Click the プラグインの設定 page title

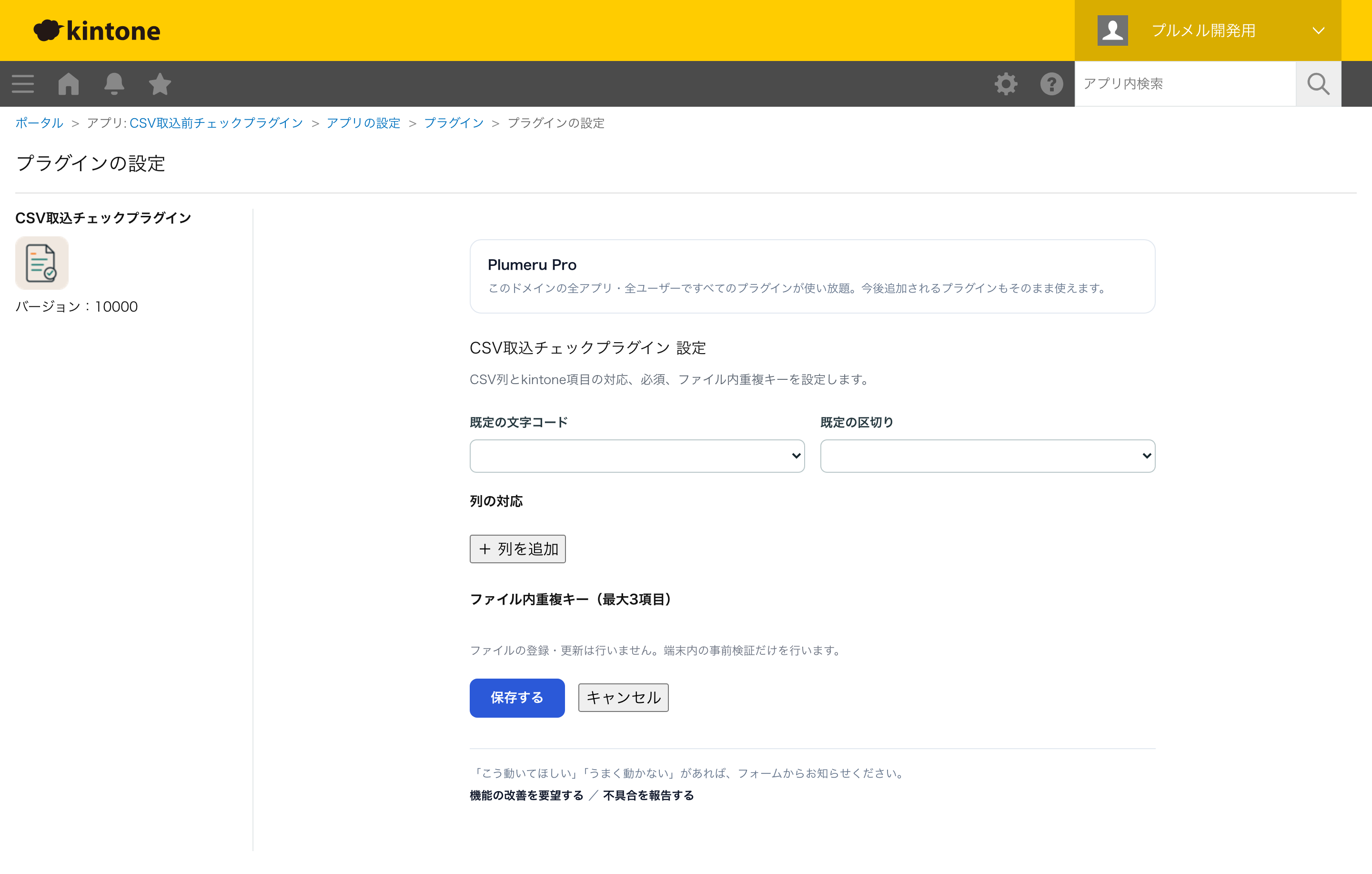tap(91, 163)
